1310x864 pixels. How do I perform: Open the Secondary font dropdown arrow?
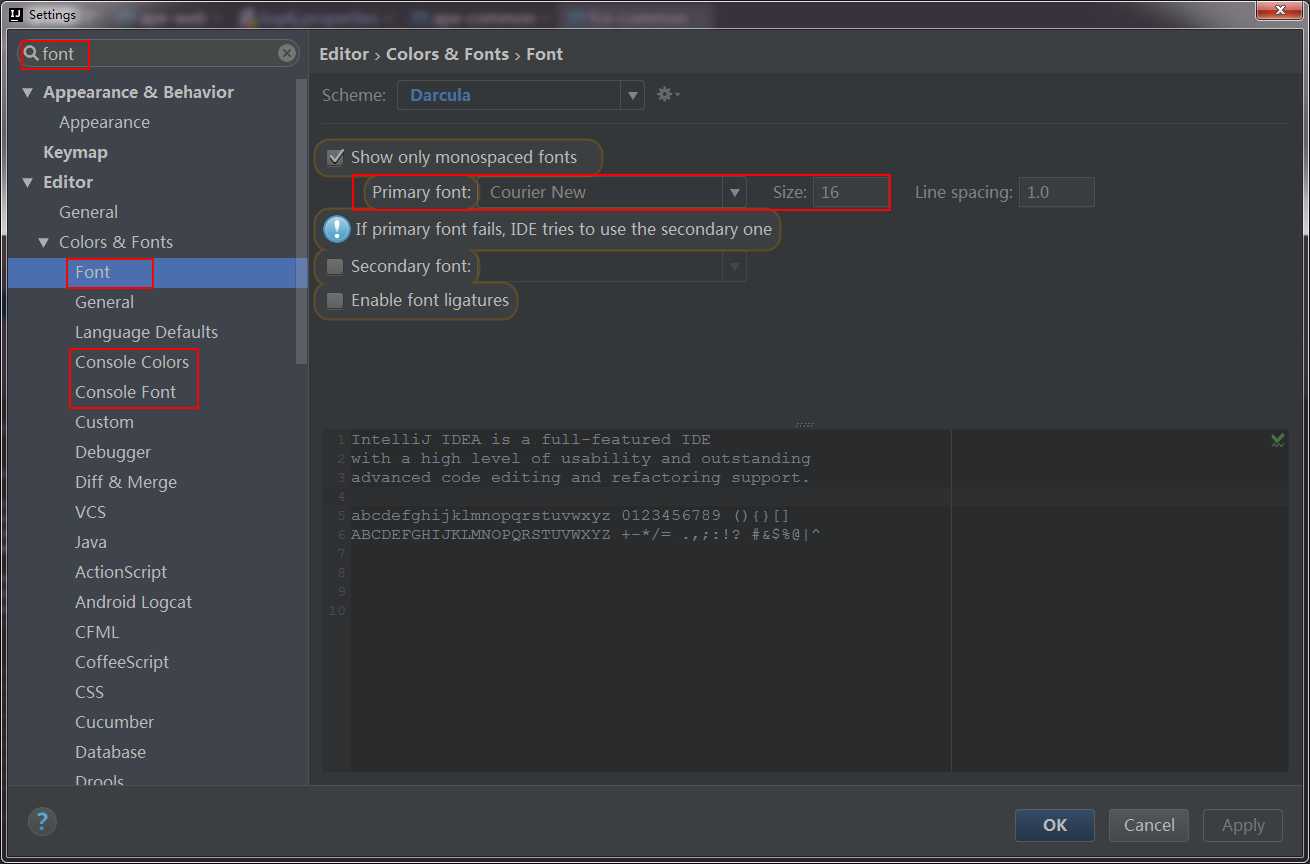click(x=735, y=267)
